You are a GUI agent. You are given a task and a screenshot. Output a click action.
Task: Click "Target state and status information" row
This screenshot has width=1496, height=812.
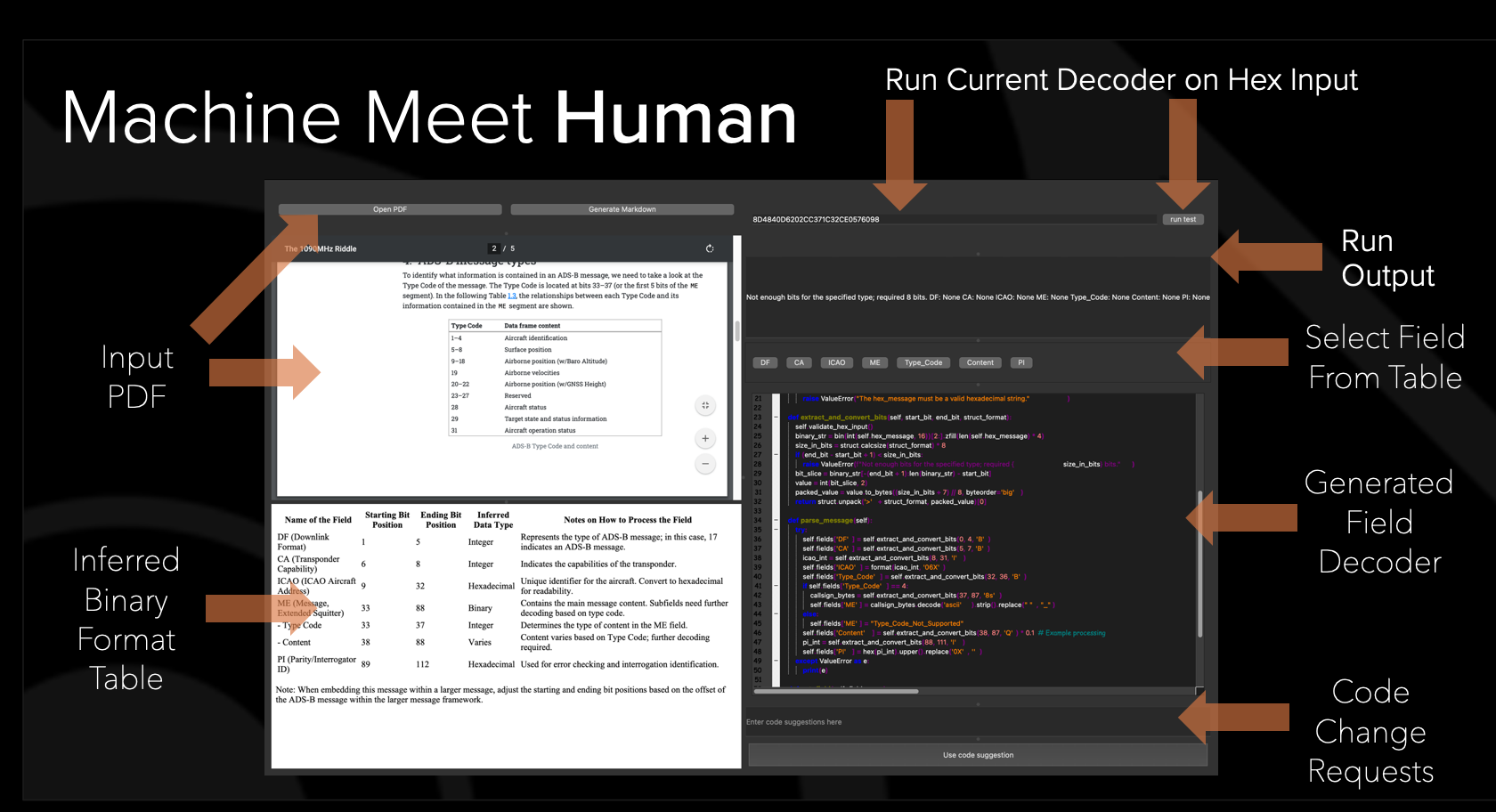(x=555, y=419)
